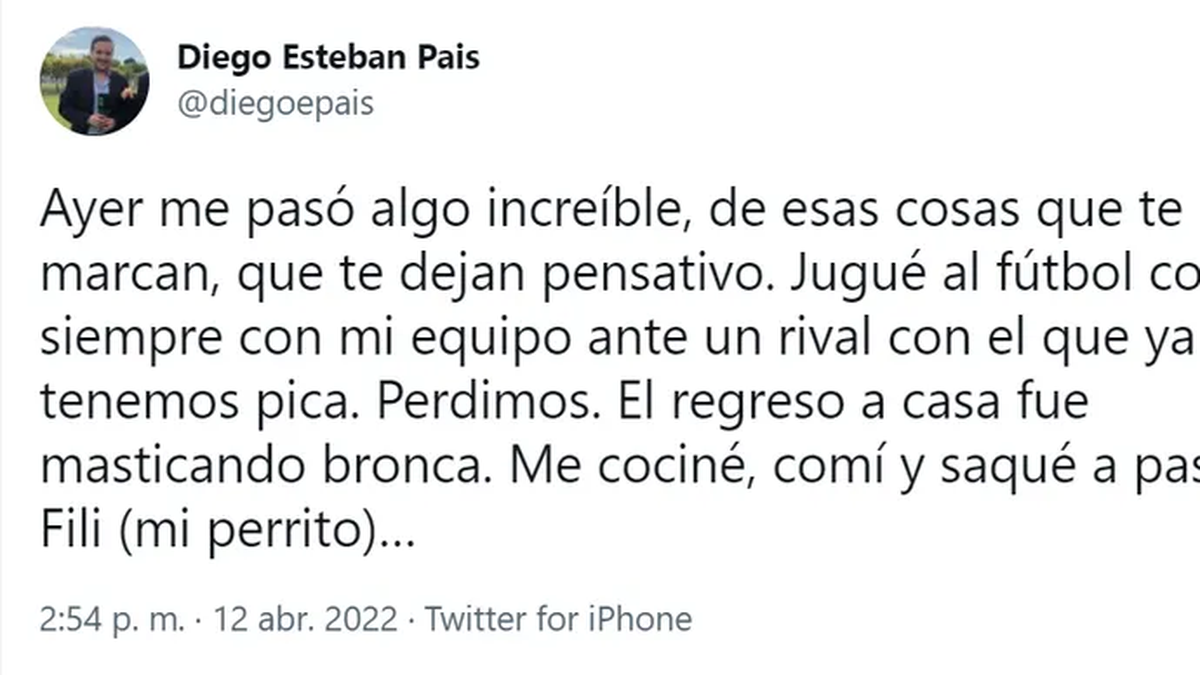Click the Twitter for iPhone source link
1200x675 pixels.
[x=558, y=619]
